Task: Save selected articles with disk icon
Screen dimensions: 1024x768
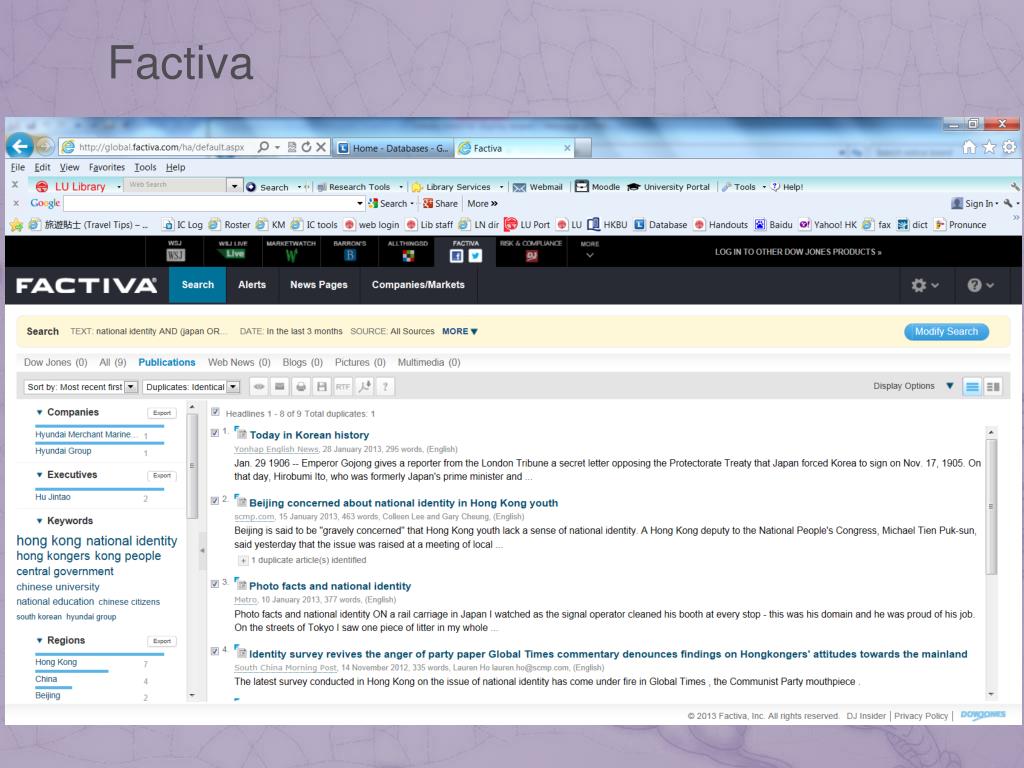Action: pos(321,387)
